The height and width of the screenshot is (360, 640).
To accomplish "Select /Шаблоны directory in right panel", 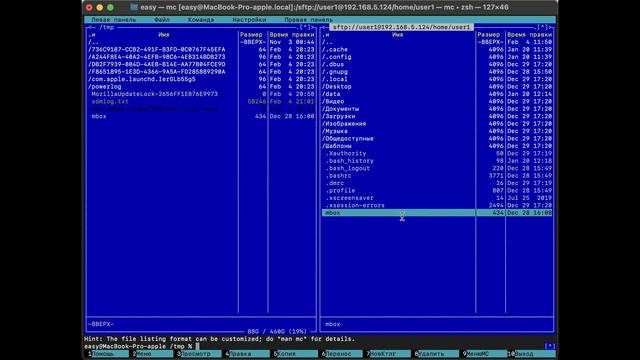I will 437,146.
